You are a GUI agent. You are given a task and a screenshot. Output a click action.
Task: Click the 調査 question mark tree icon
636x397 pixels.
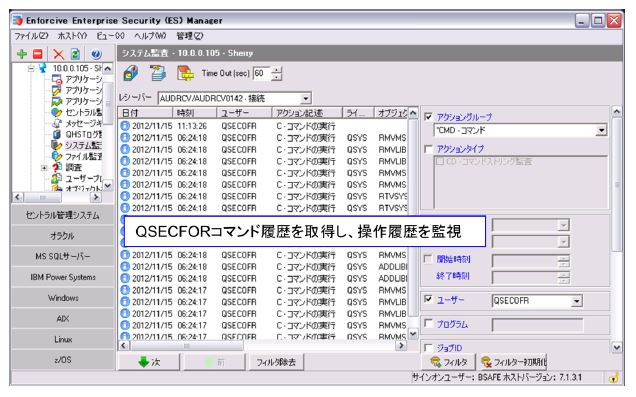(x=56, y=167)
